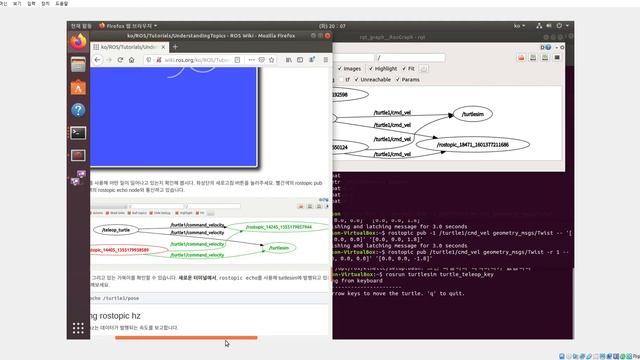The width and height of the screenshot is (640, 360).
Task: Open the Activities overview button
Action: 81,26
